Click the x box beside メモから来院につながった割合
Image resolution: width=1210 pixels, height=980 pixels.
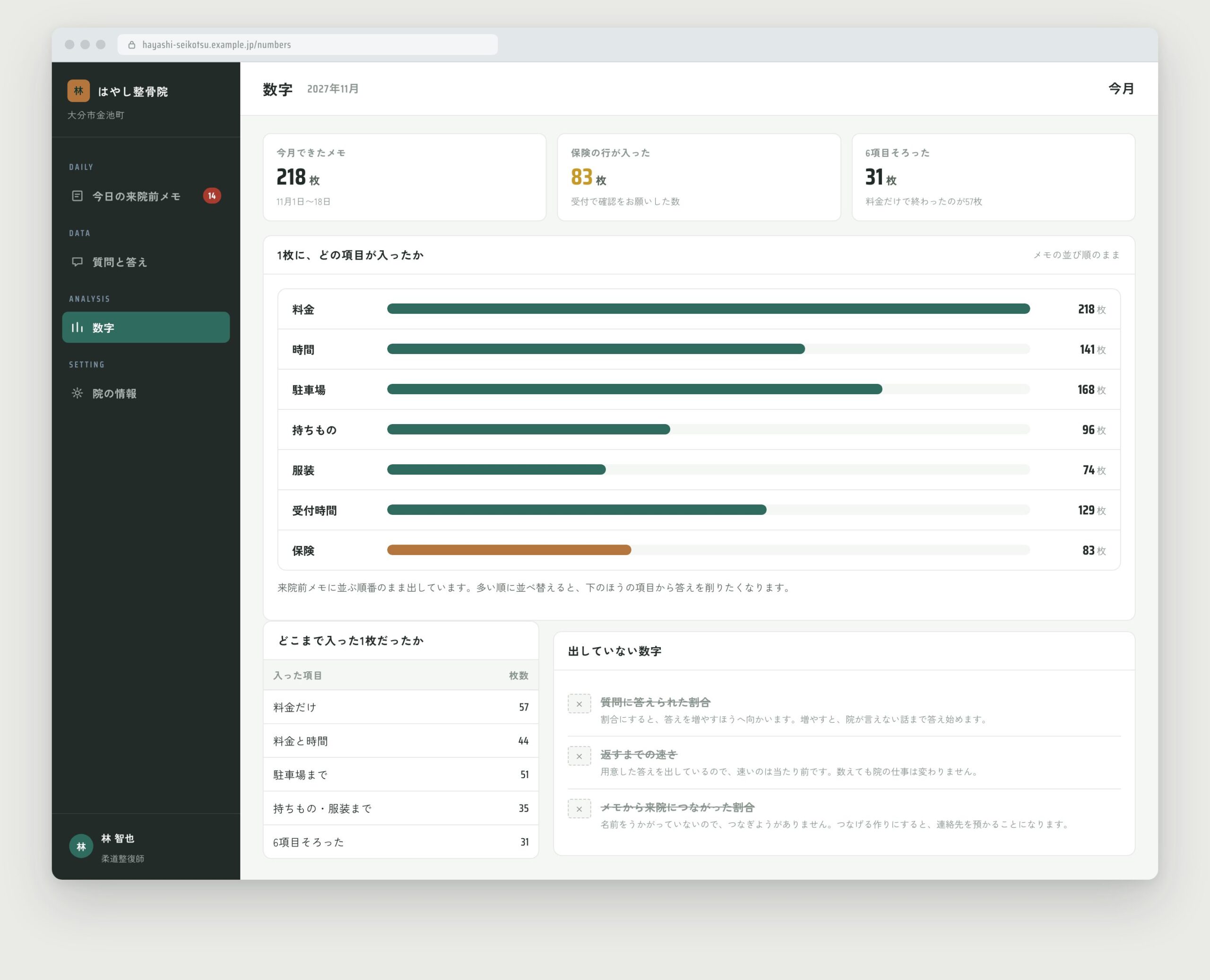click(x=579, y=809)
